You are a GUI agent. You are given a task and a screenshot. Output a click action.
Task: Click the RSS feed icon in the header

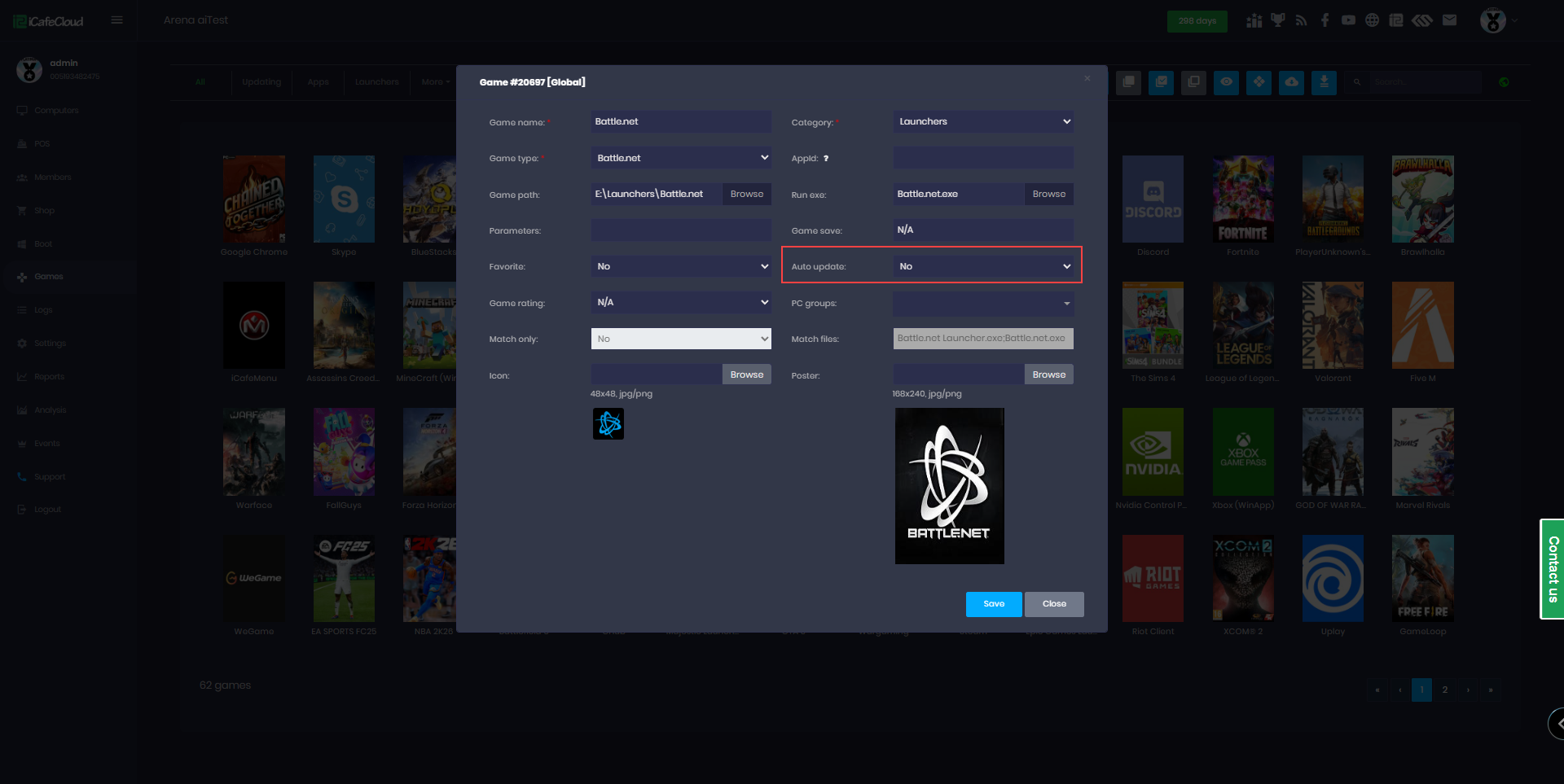(x=1301, y=20)
